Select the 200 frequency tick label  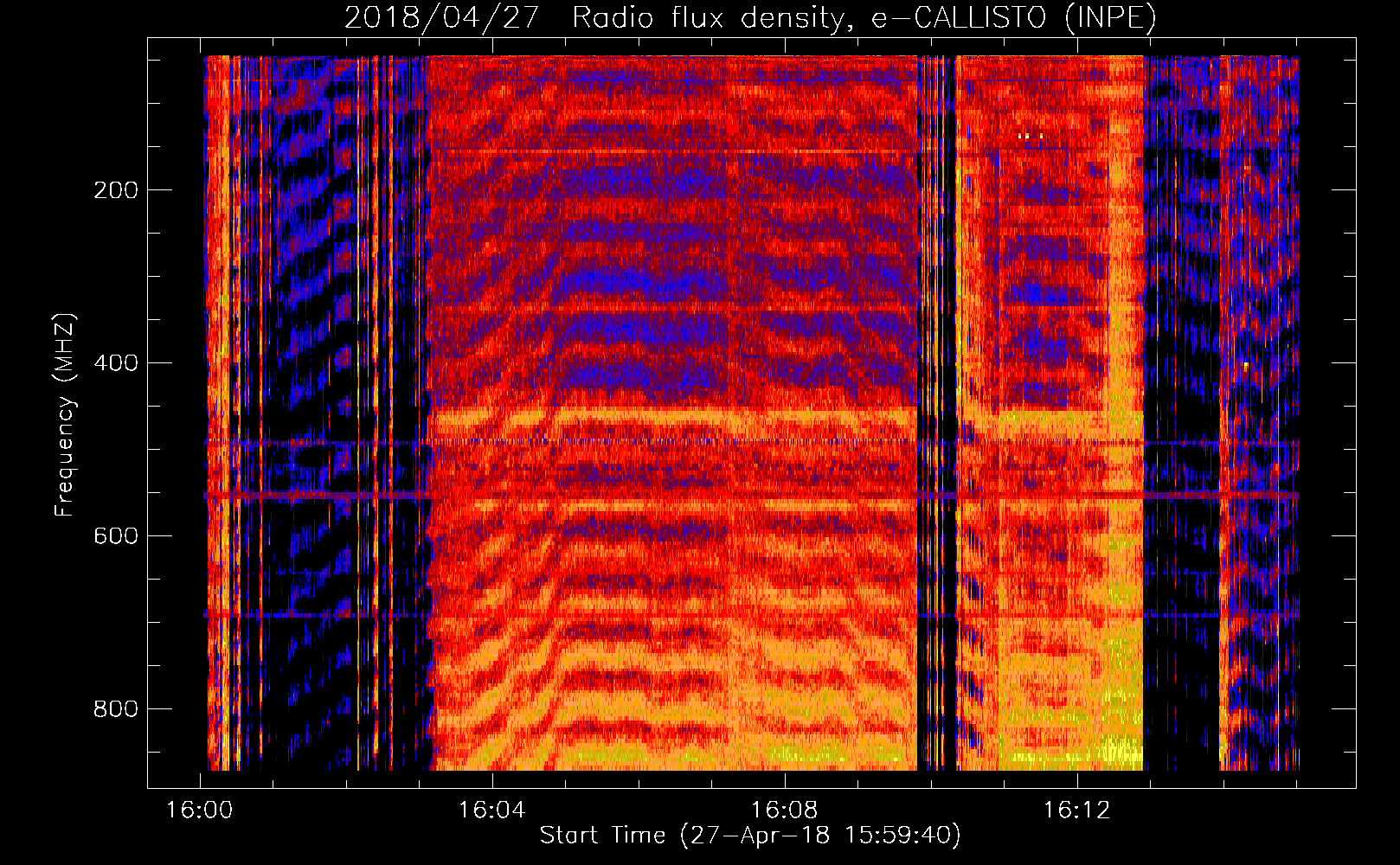click(116, 190)
